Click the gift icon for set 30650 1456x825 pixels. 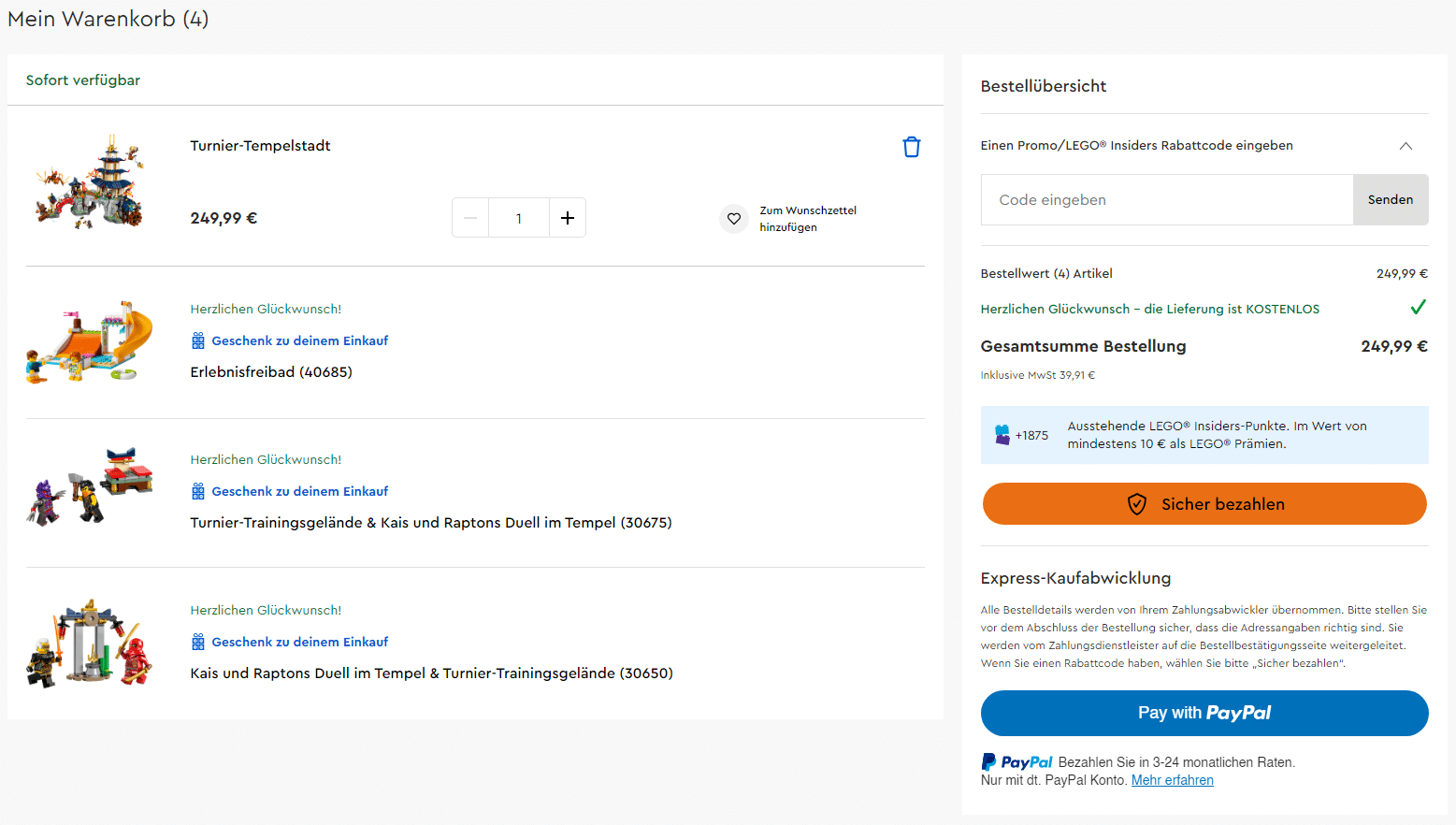click(x=198, y=642)
